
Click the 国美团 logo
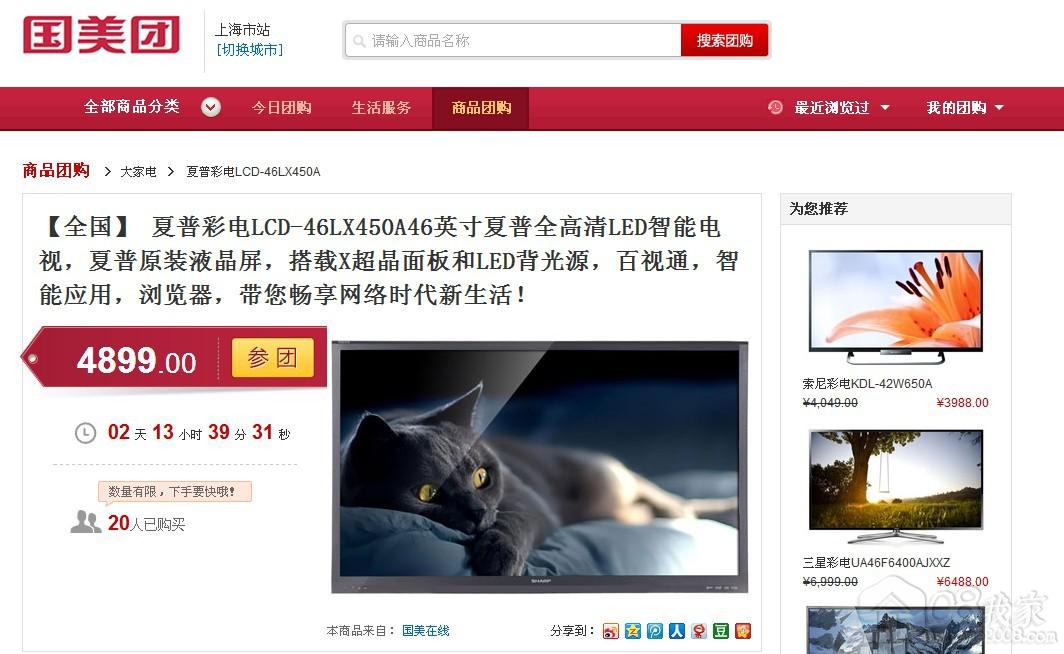[x=102, y=35]
